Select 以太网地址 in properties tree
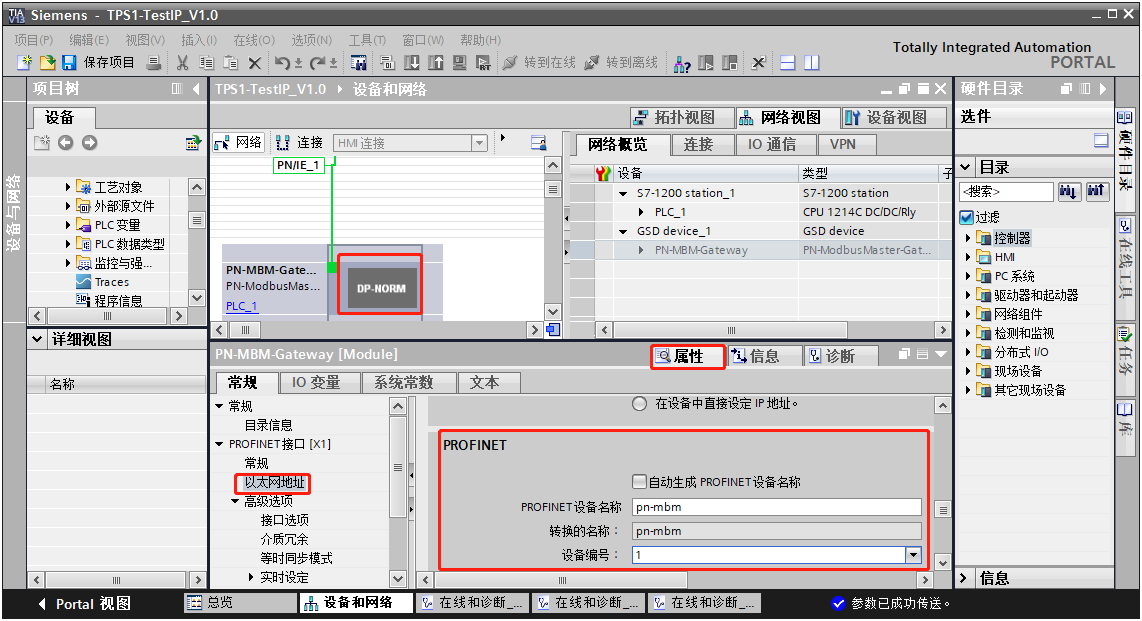 pos(275,482)
